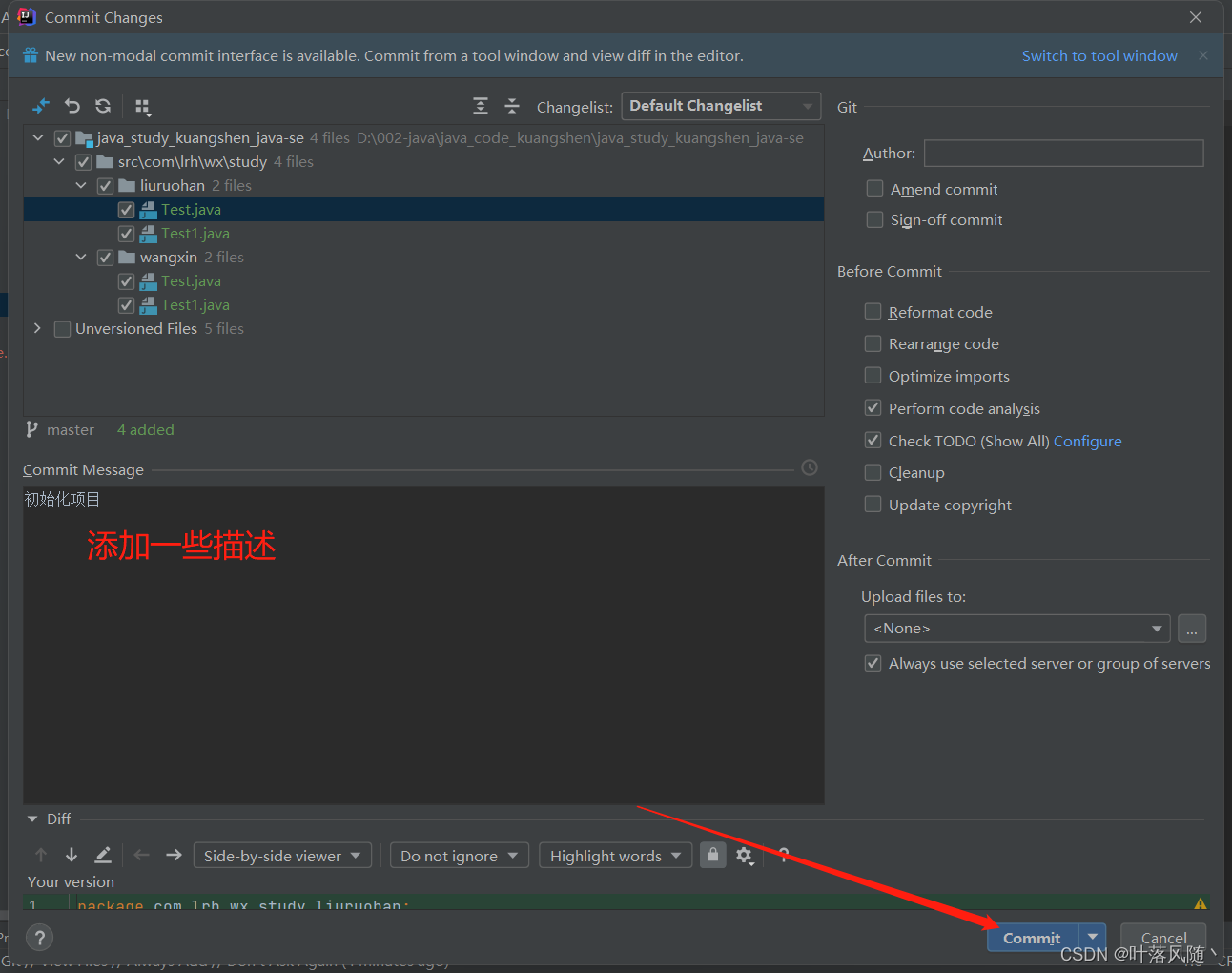Open the Upload files to dropdown
The height and width of the screenshot is (973, 1232).
click(x=1016, y=628)
